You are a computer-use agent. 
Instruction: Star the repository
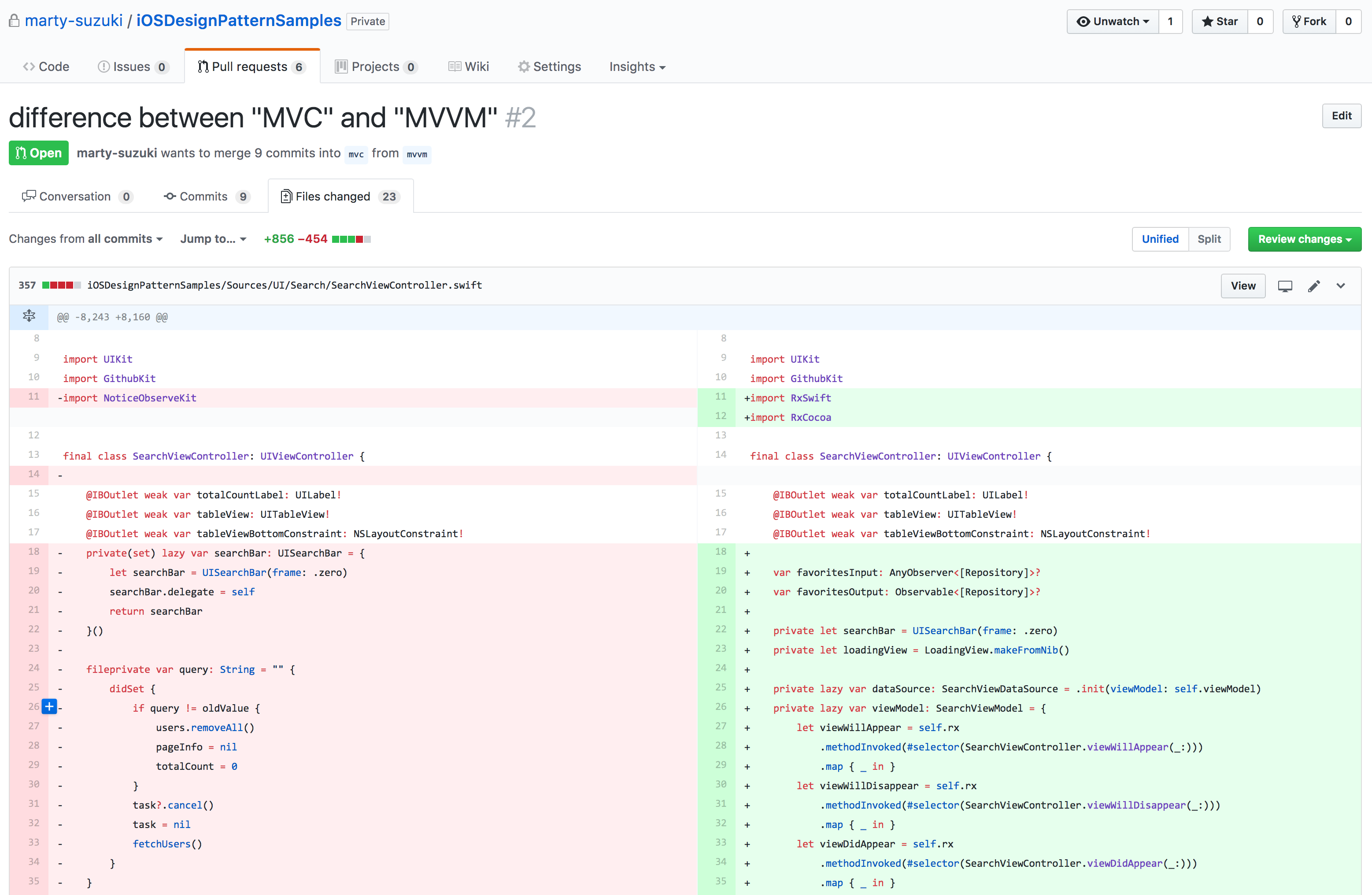point(1219,21)
